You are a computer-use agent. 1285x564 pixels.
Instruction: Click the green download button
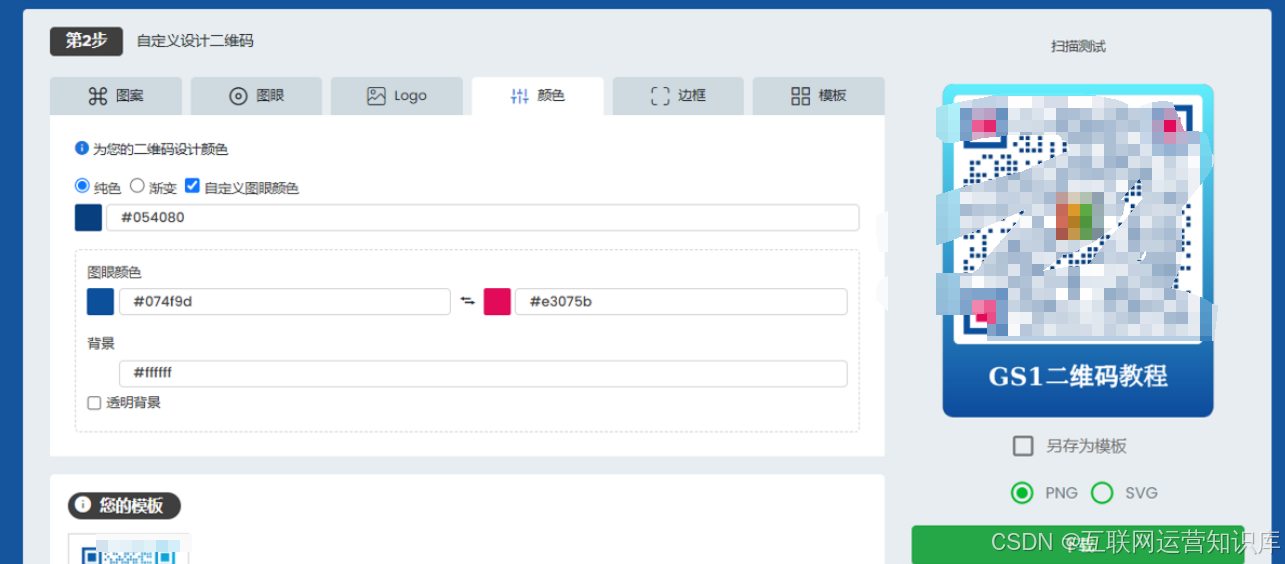pyautogui.click(x=1077, y=544)
